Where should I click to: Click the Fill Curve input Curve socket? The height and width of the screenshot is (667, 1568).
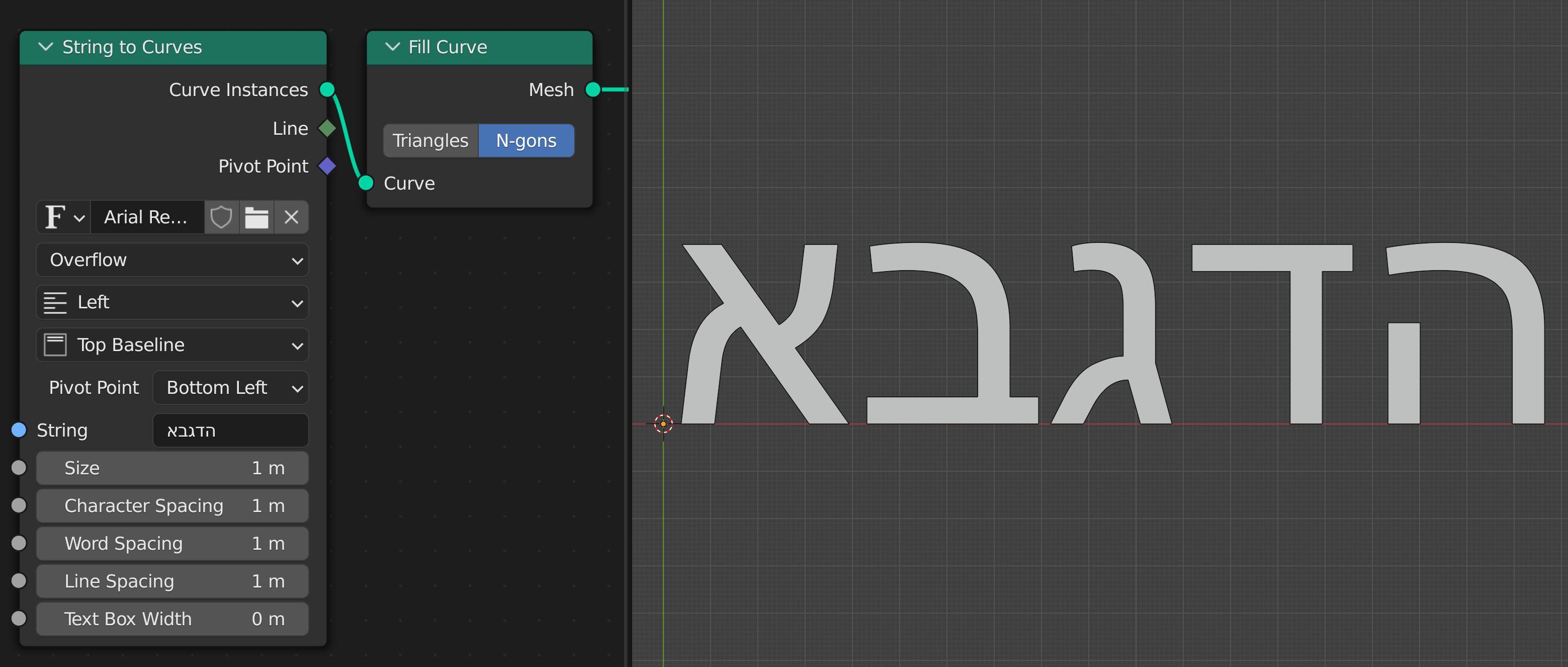coord(366,183)
